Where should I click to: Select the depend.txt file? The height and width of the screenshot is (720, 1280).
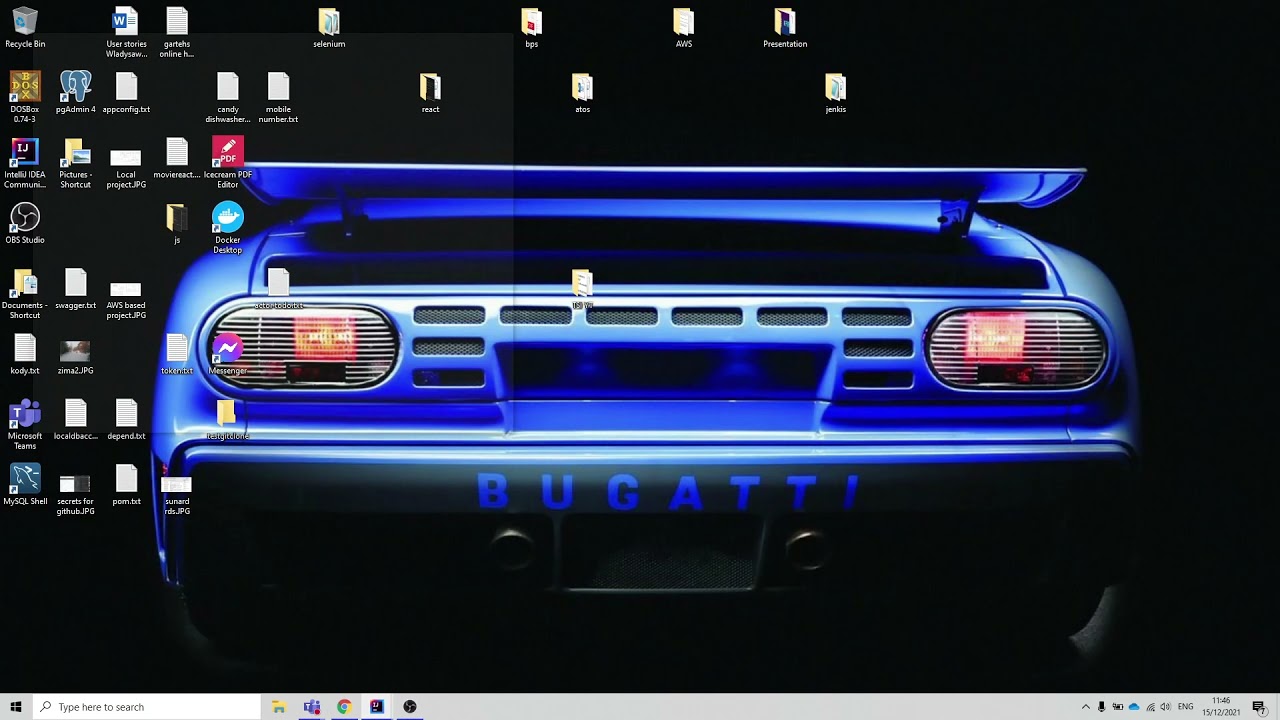click(x=126, y=420)
